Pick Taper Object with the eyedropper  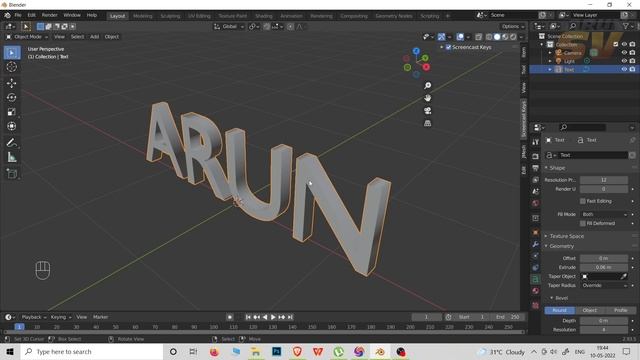click(624, 276)
